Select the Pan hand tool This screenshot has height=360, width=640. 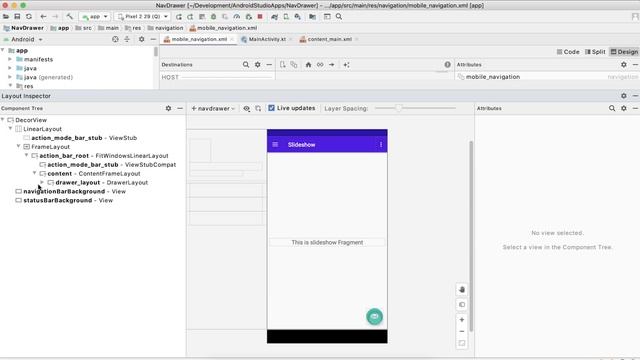click(x=462, y=289)
